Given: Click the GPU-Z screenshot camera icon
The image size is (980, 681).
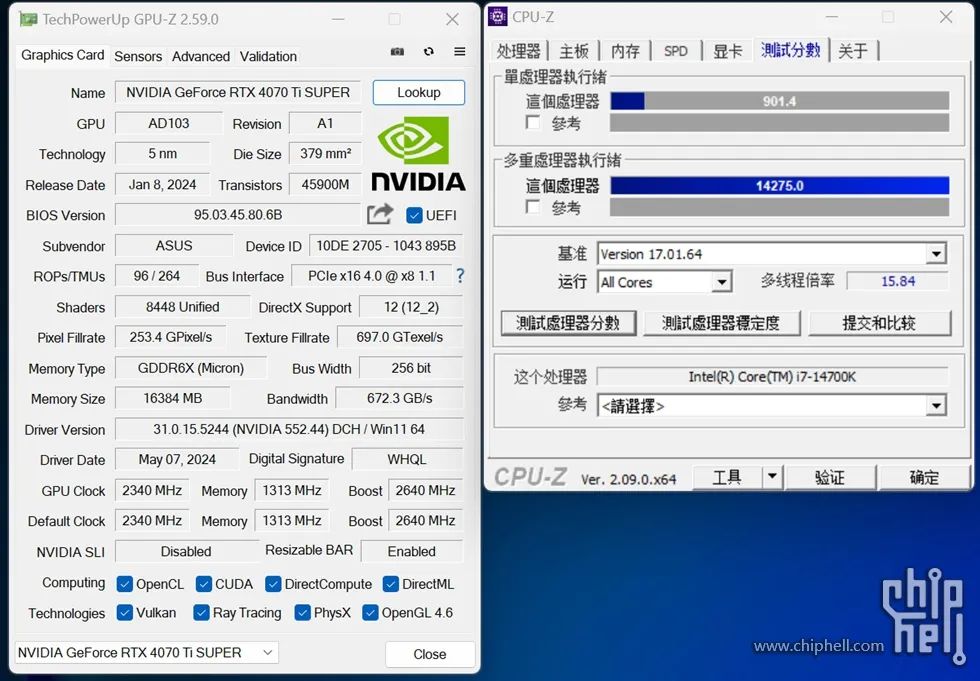Looking at the screenshot, I should [x=398, y=52].
